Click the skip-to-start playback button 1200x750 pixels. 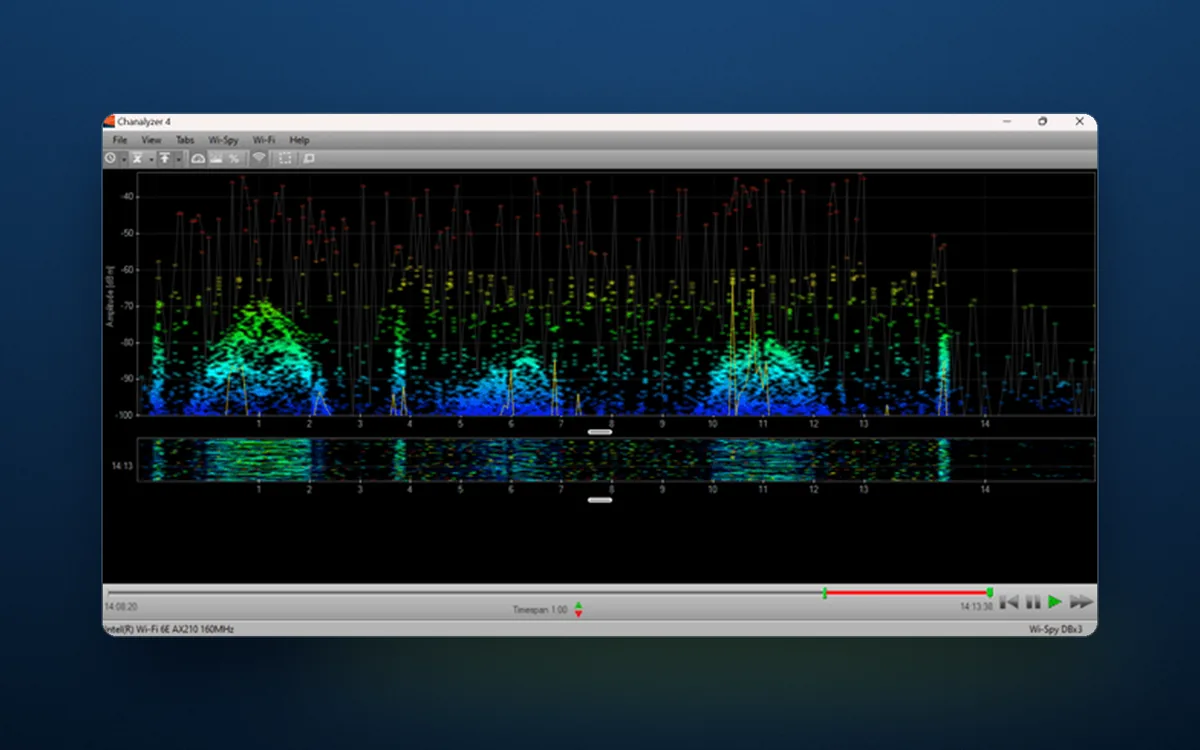[1010, 602]
